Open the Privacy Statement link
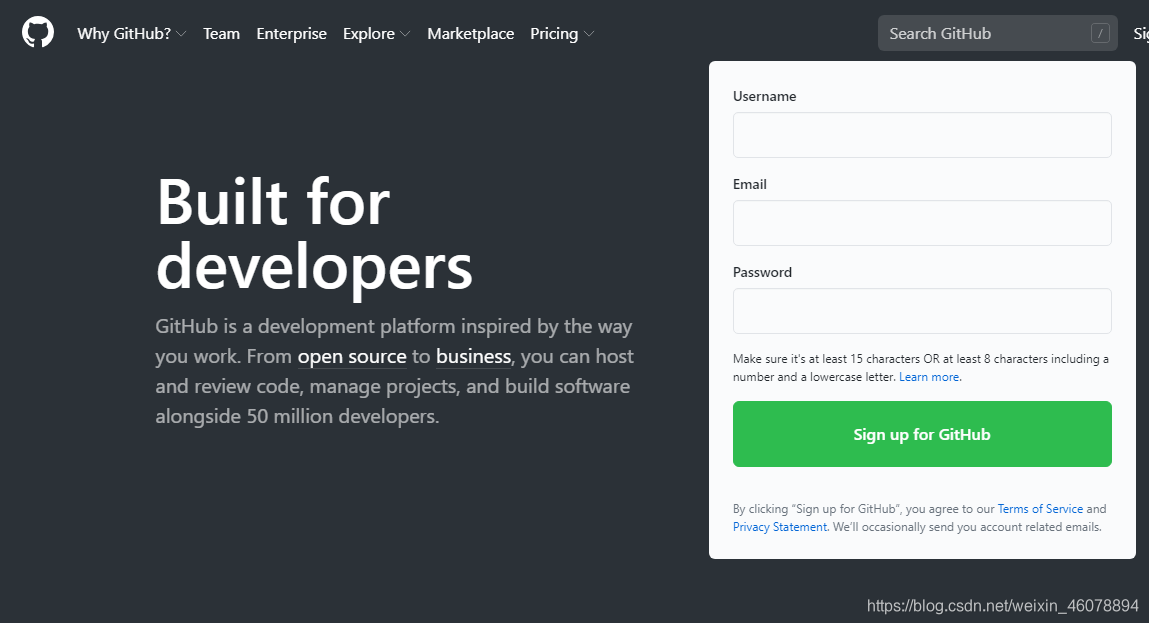The width and height of the screenshot is (1149, 625). coord(780,527)
